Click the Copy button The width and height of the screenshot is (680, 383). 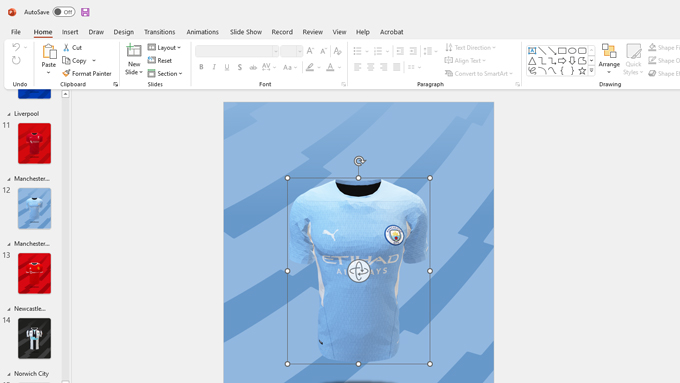[74, 60]
